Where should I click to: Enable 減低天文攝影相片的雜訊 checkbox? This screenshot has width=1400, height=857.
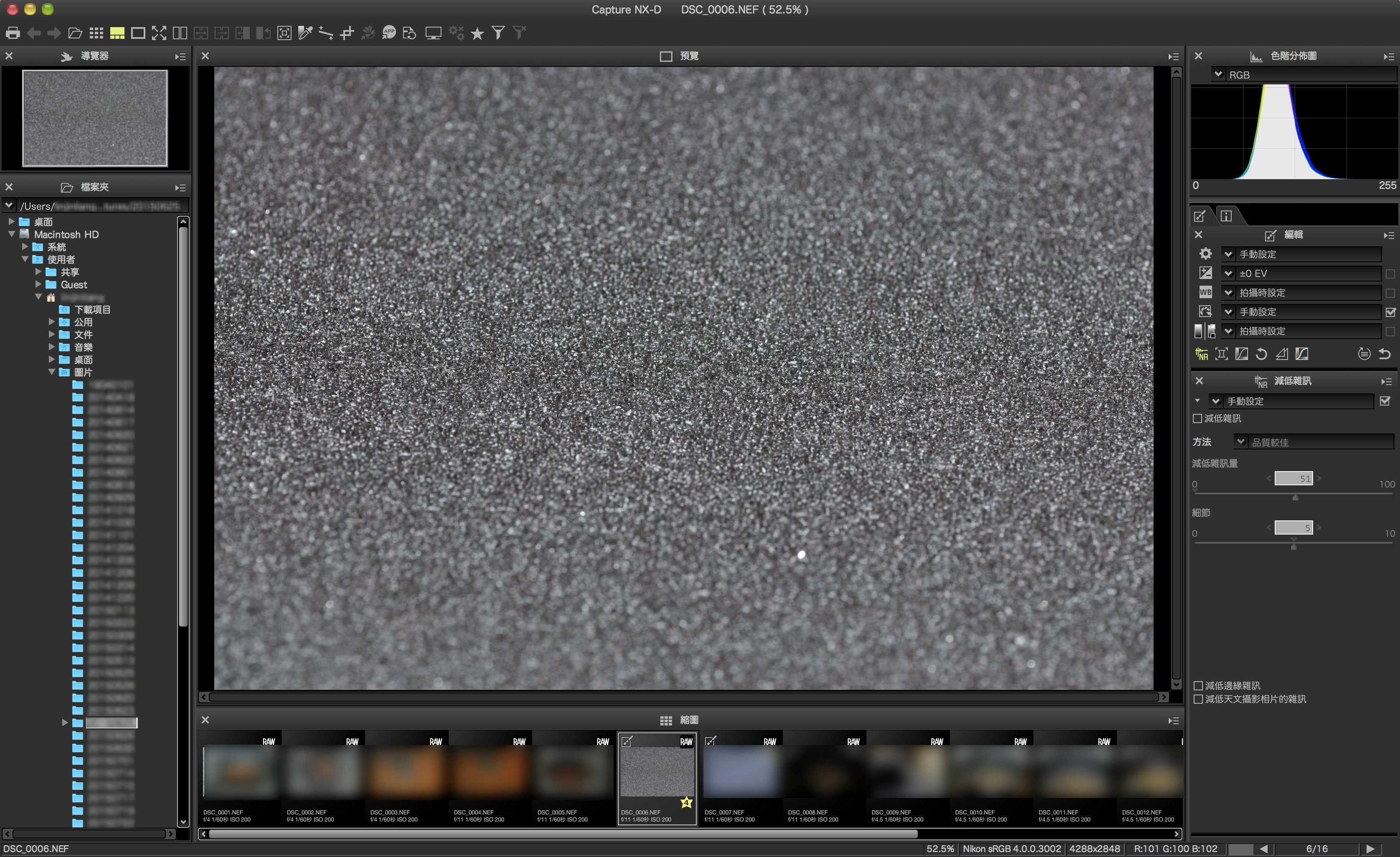[x=1198, y=699]
